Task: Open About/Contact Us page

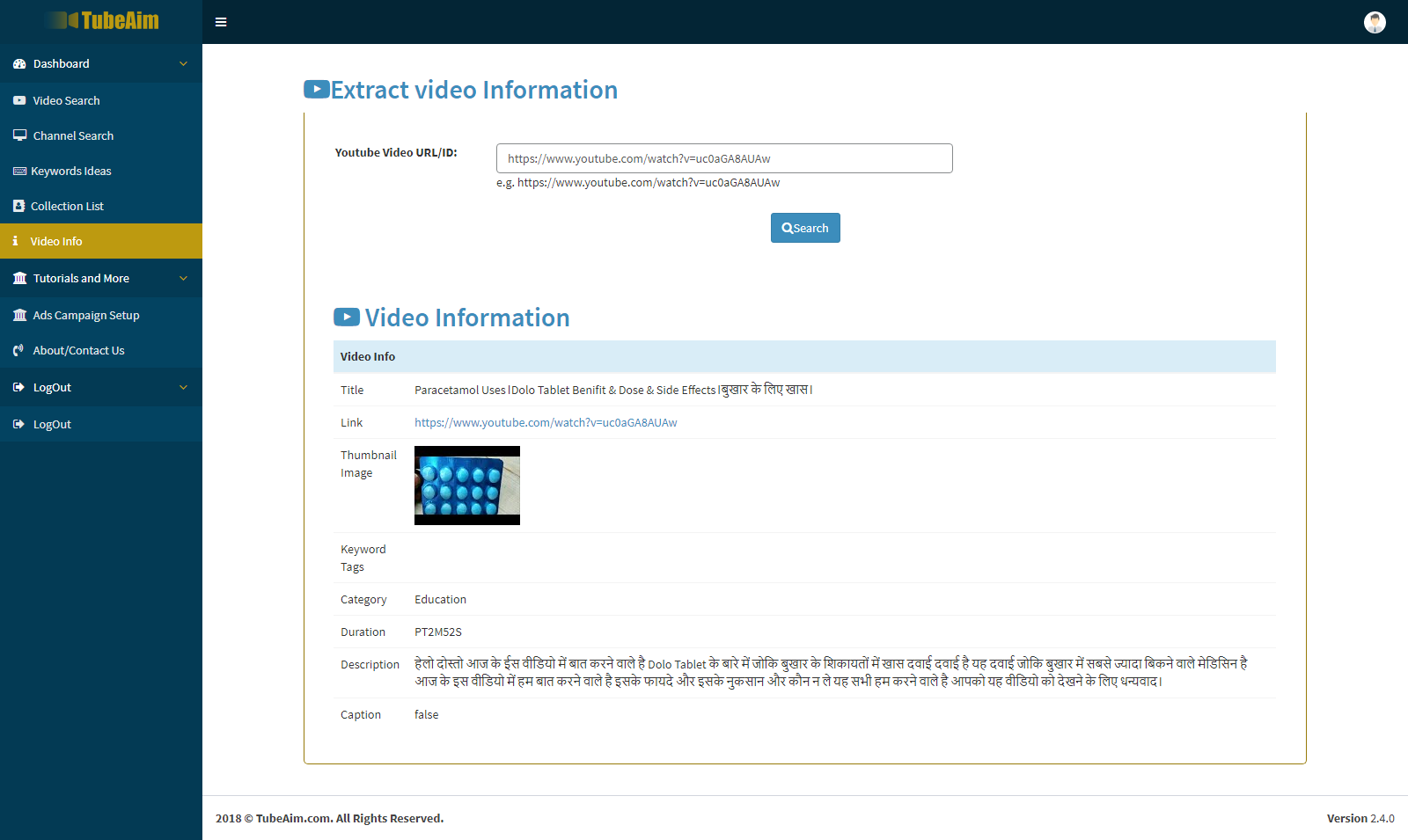Action: click(101, 350)
